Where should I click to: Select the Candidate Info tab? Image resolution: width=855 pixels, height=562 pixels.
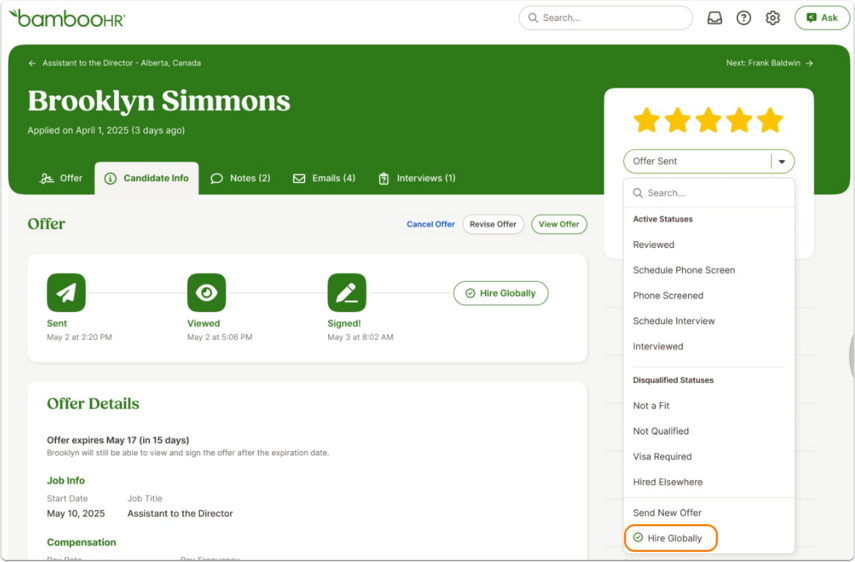147,178
